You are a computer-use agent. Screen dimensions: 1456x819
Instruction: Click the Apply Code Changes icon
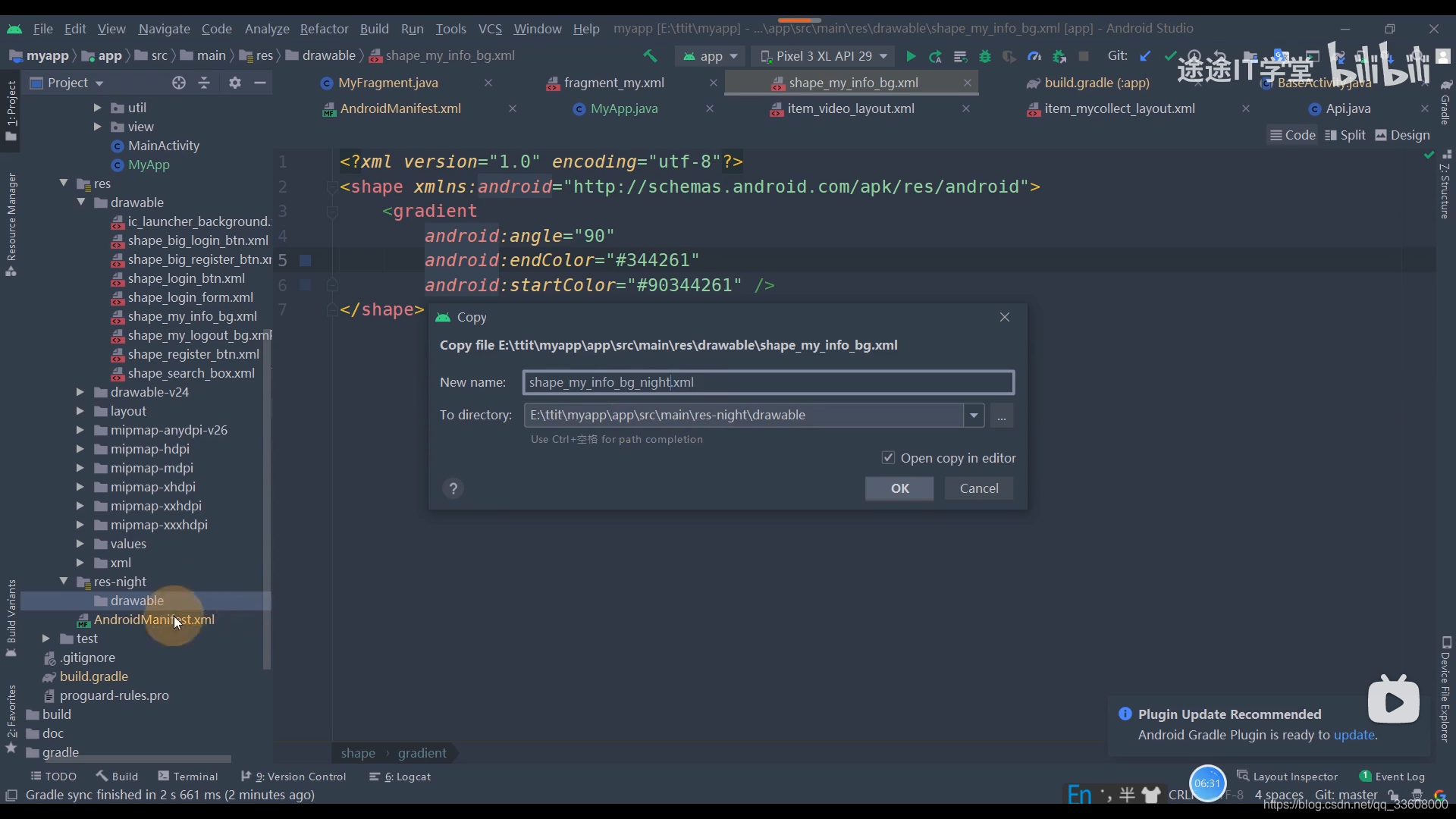(960, 56)
